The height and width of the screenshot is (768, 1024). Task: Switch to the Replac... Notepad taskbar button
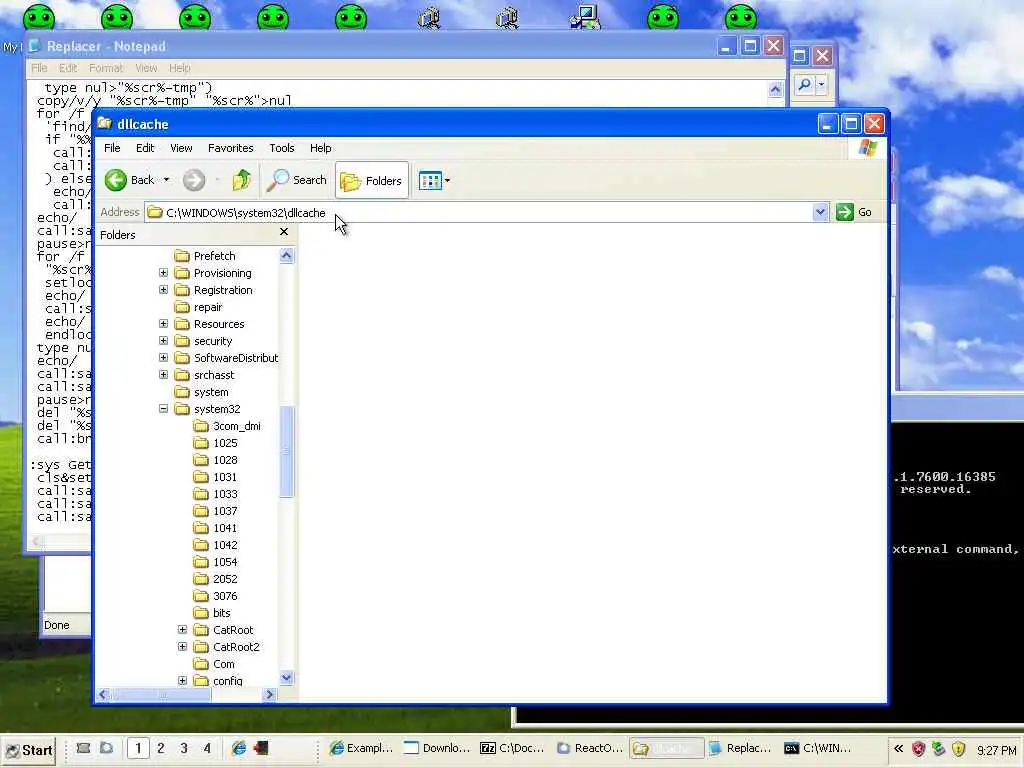[x=741, y=748]
